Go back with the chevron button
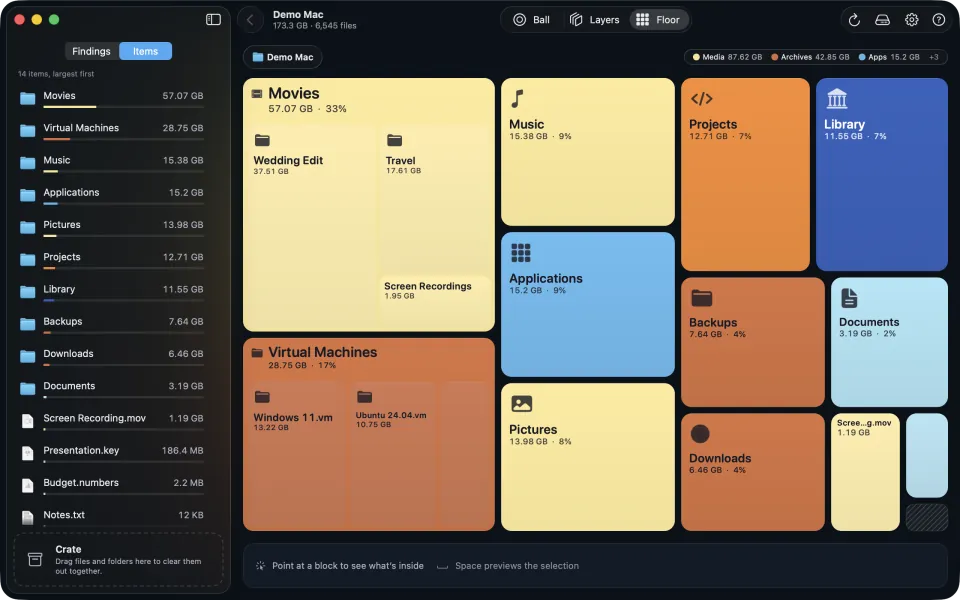Image resolution: width=960 pixels, height=600 pixels. pos(250,20)
